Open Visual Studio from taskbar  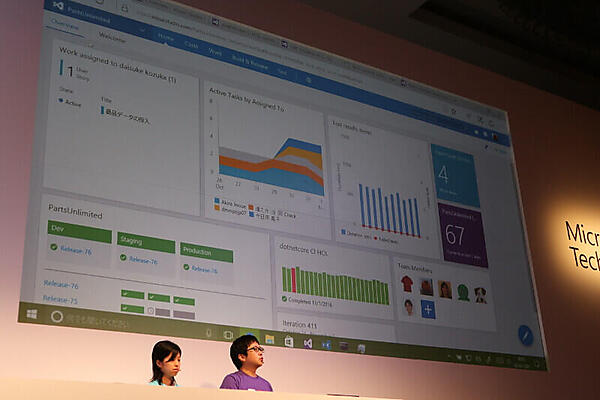click(308, 343)
